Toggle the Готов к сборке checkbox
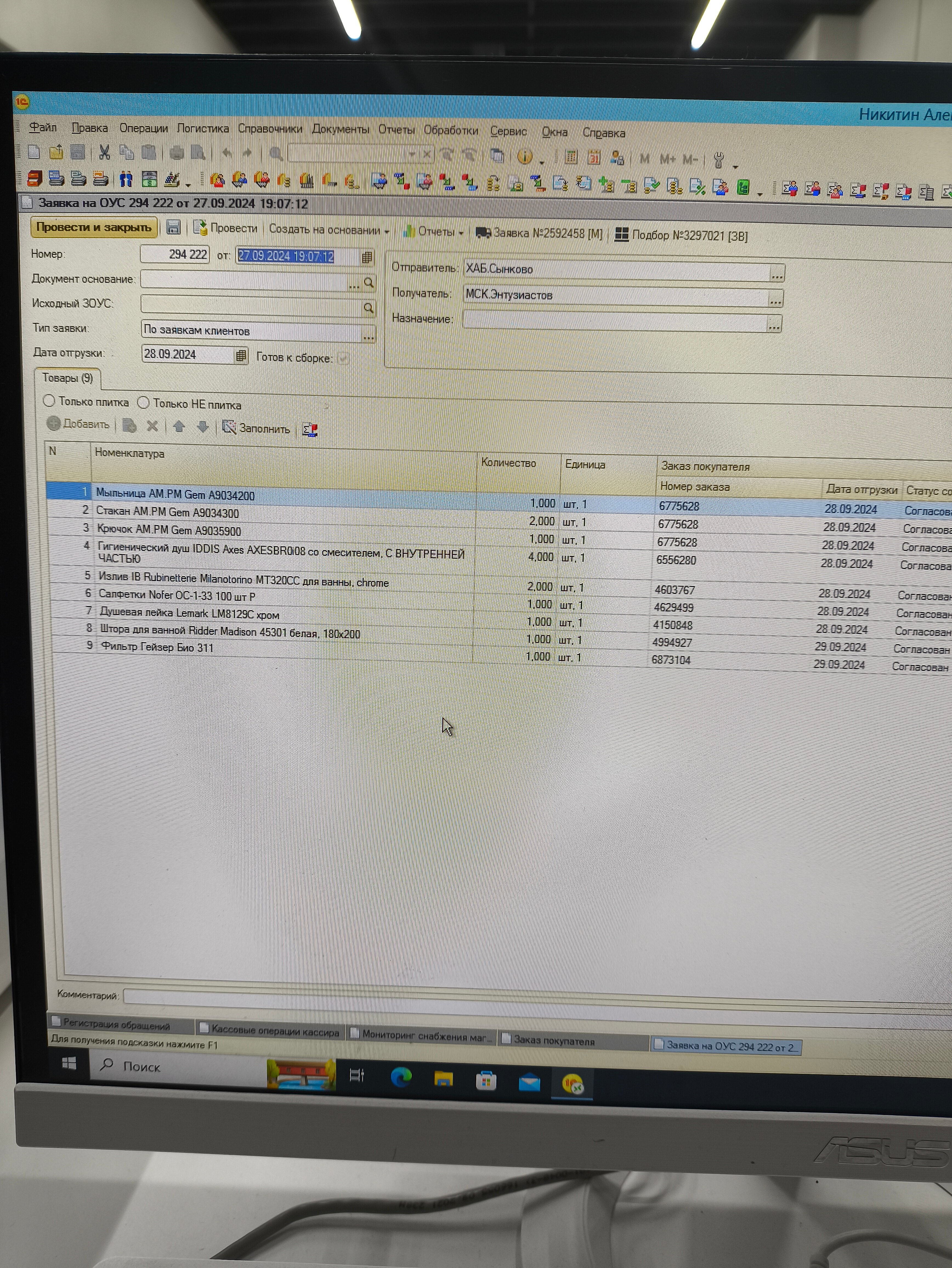The height and width of the screenshot is (1268, 952). click(x=343, y=358)
